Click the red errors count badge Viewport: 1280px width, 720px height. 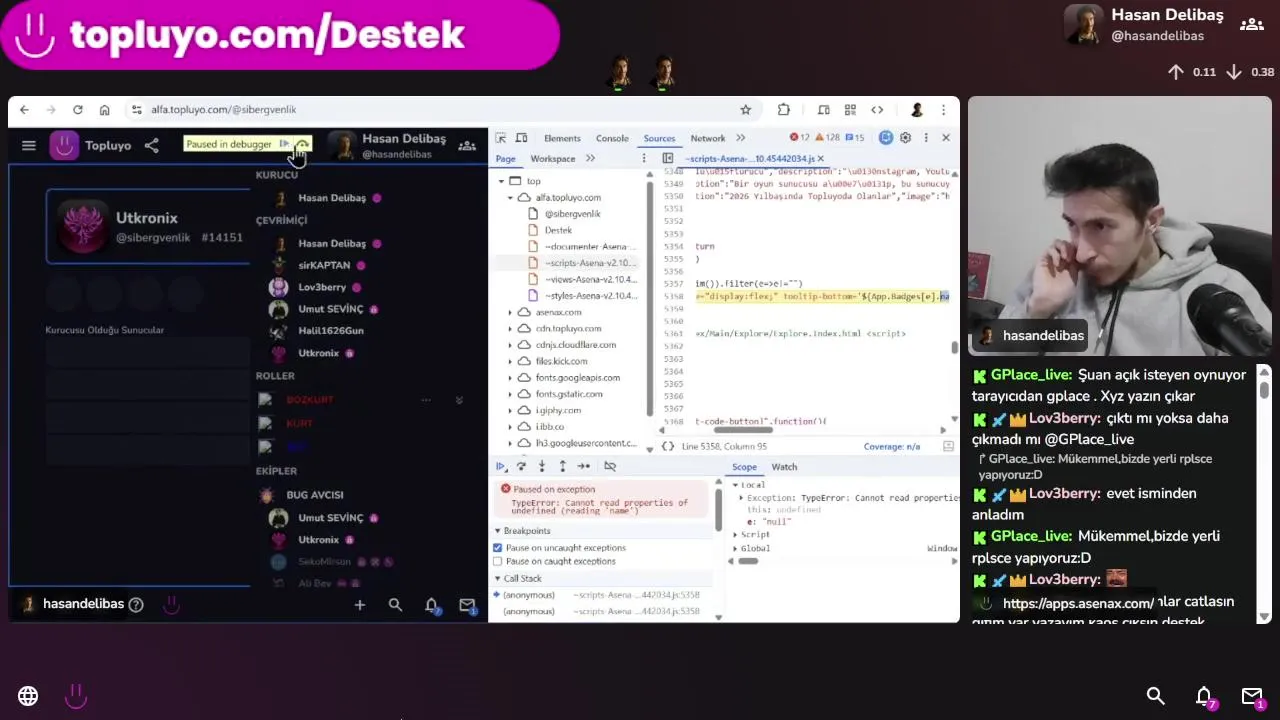coord(800,138)
